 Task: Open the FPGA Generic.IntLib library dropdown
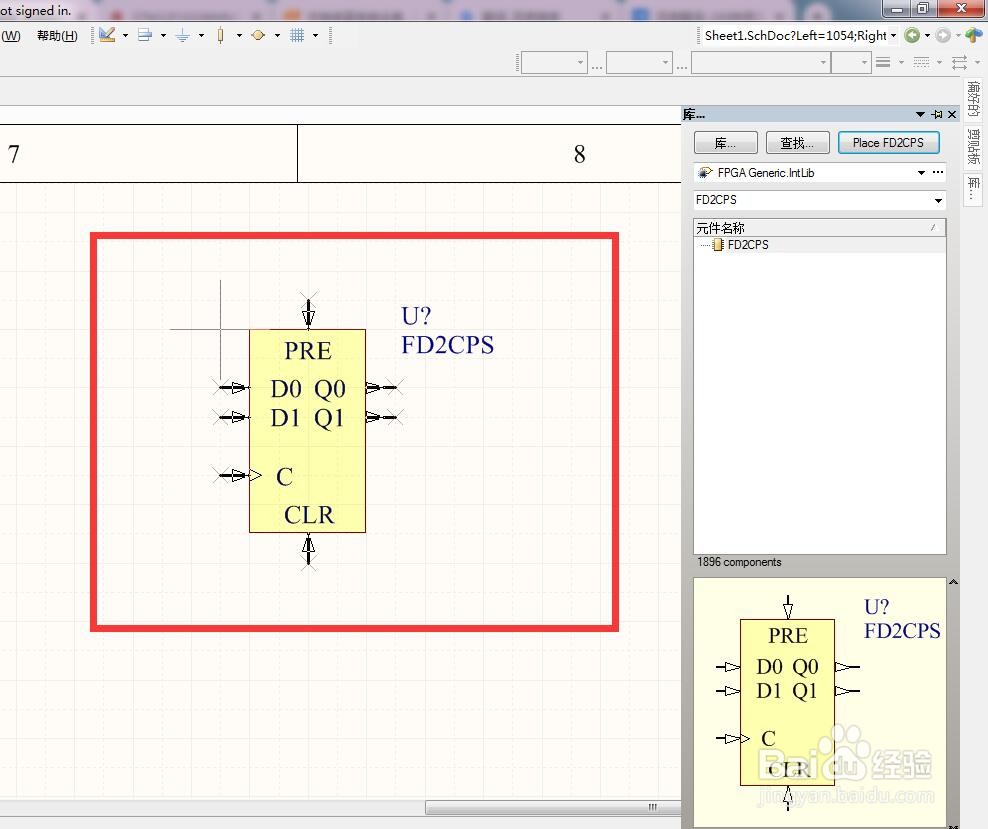921,173
